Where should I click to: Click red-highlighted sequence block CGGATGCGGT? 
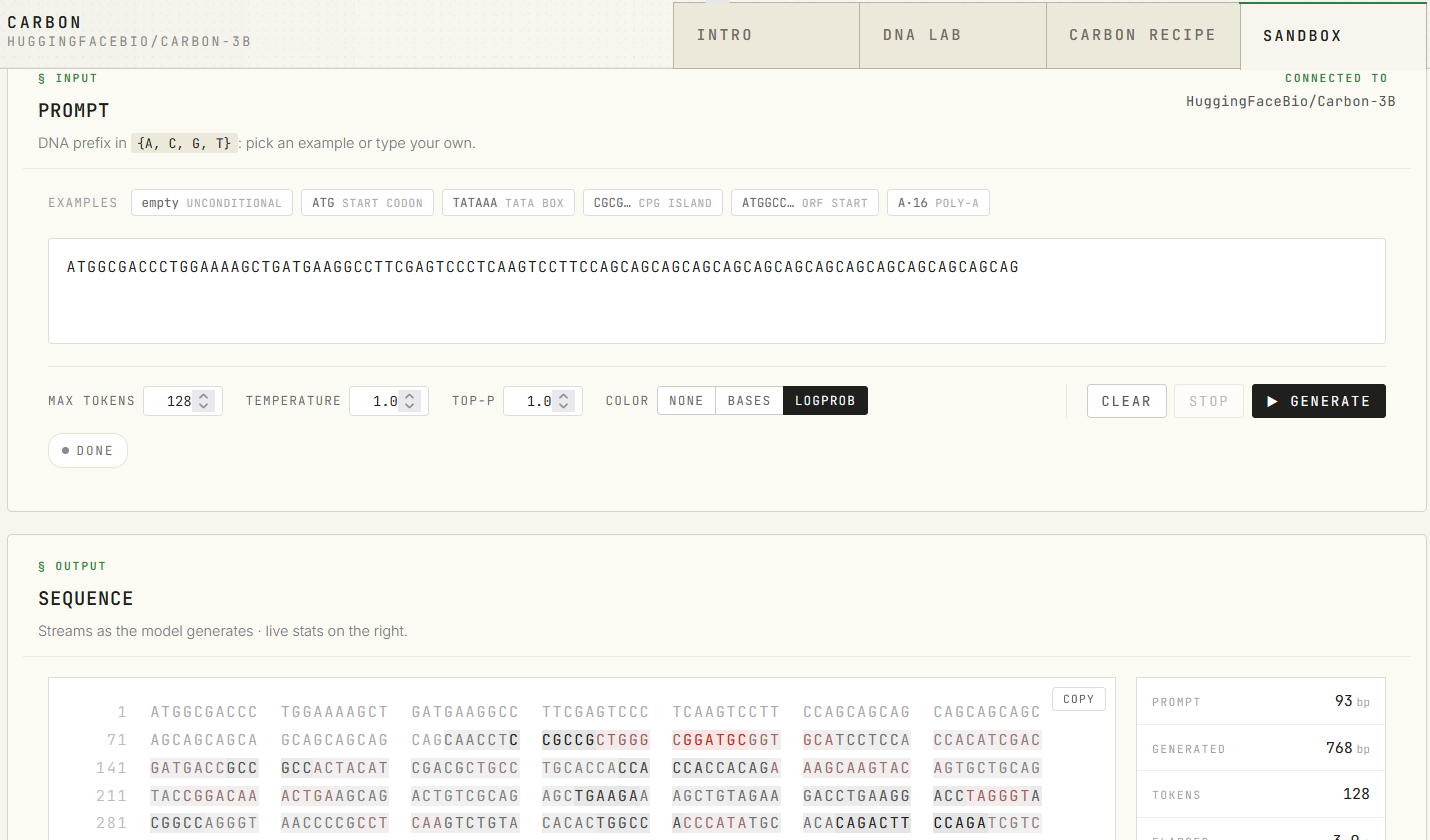point(726,740)
